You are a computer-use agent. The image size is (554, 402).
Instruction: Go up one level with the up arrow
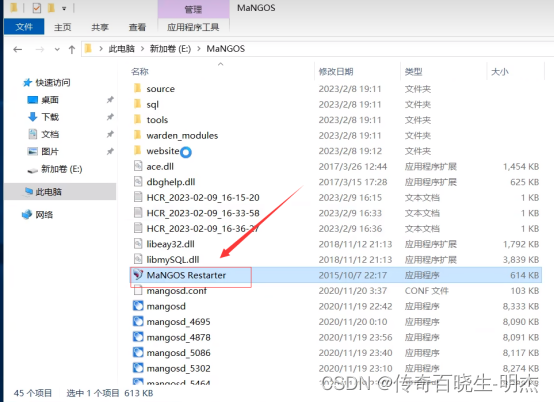[x=72, y=49]
